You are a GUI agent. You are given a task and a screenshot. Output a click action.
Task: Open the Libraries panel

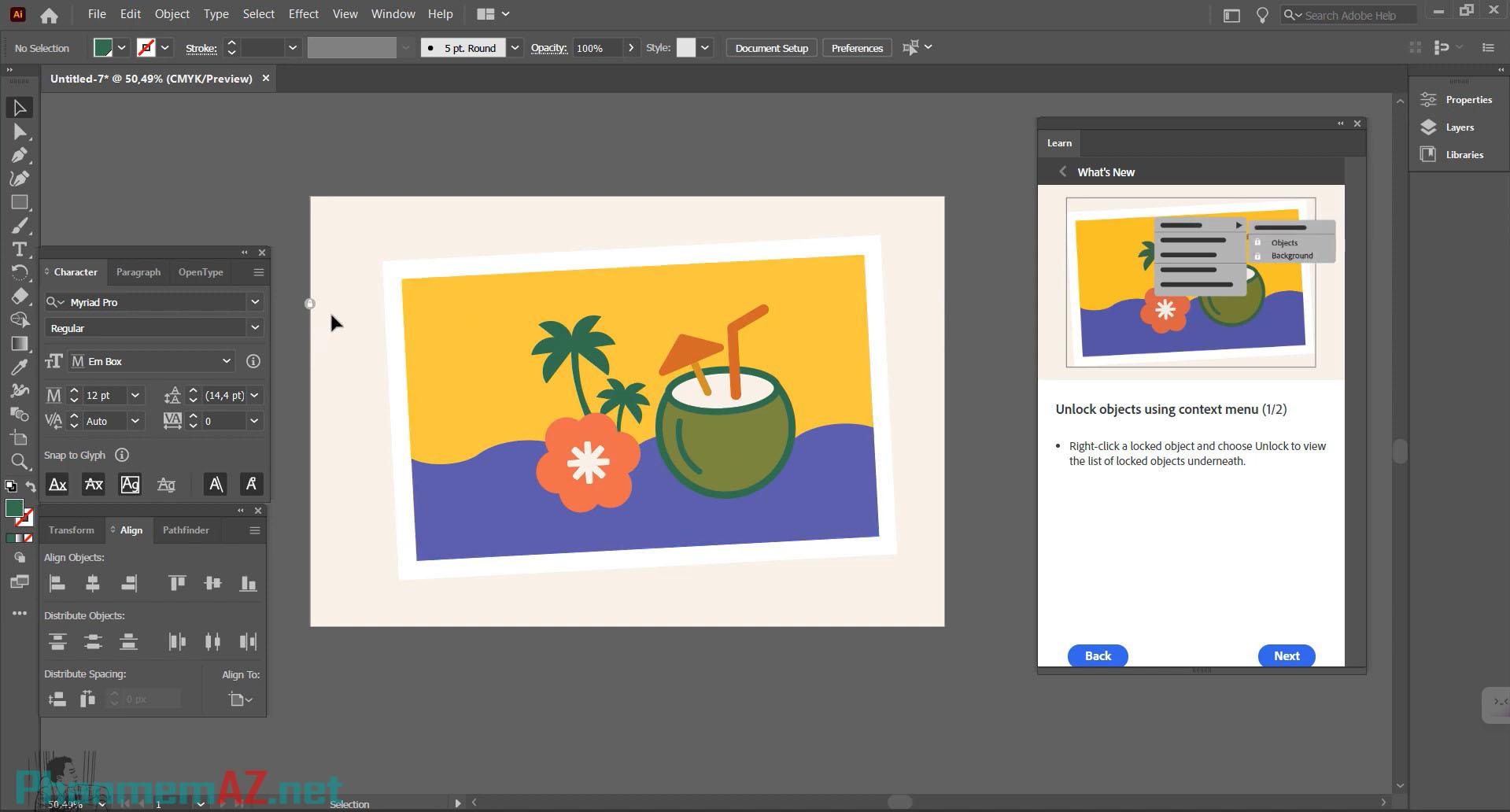point(1465,154)
